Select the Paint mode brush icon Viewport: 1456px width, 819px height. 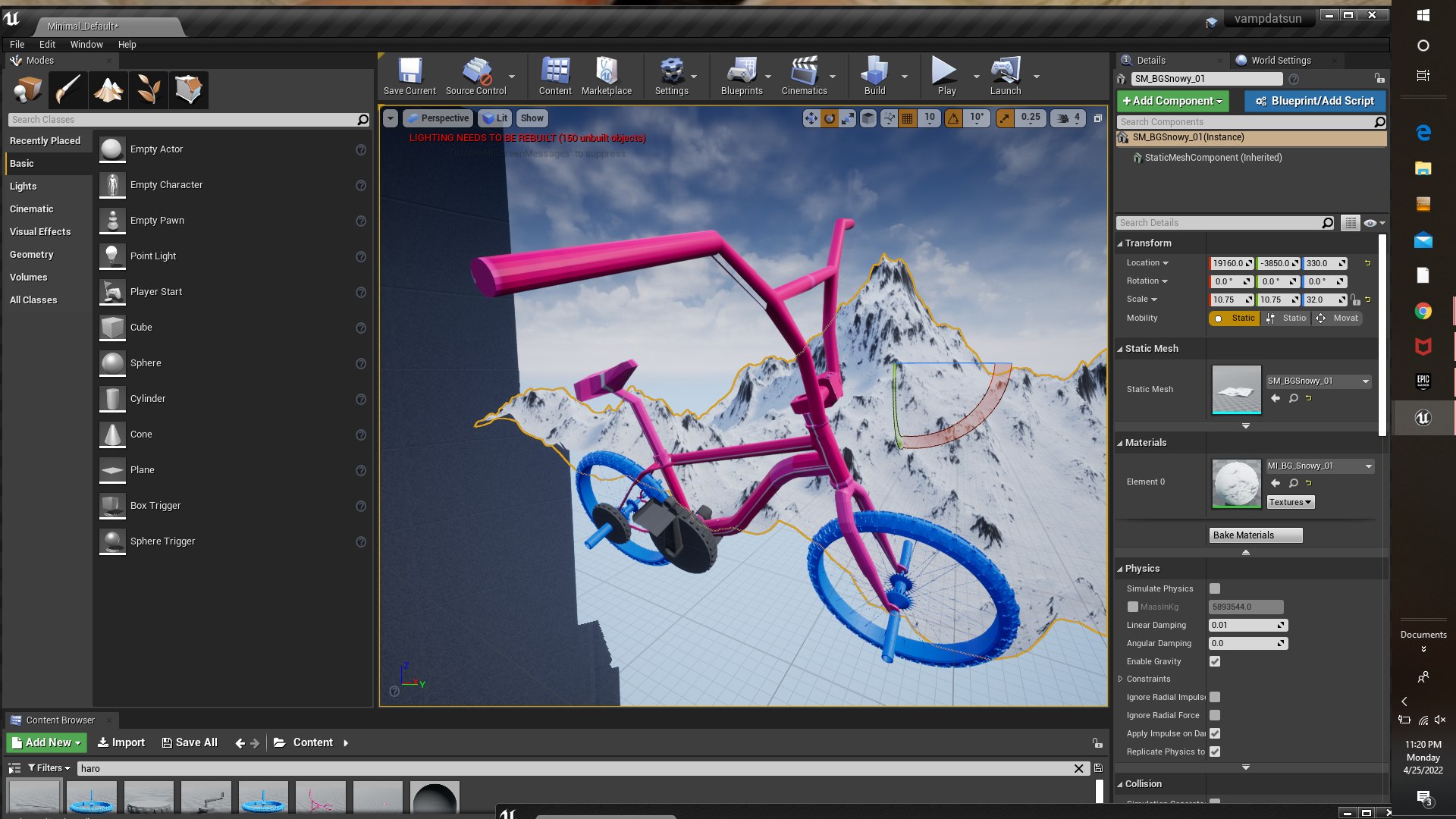[68, 89]
